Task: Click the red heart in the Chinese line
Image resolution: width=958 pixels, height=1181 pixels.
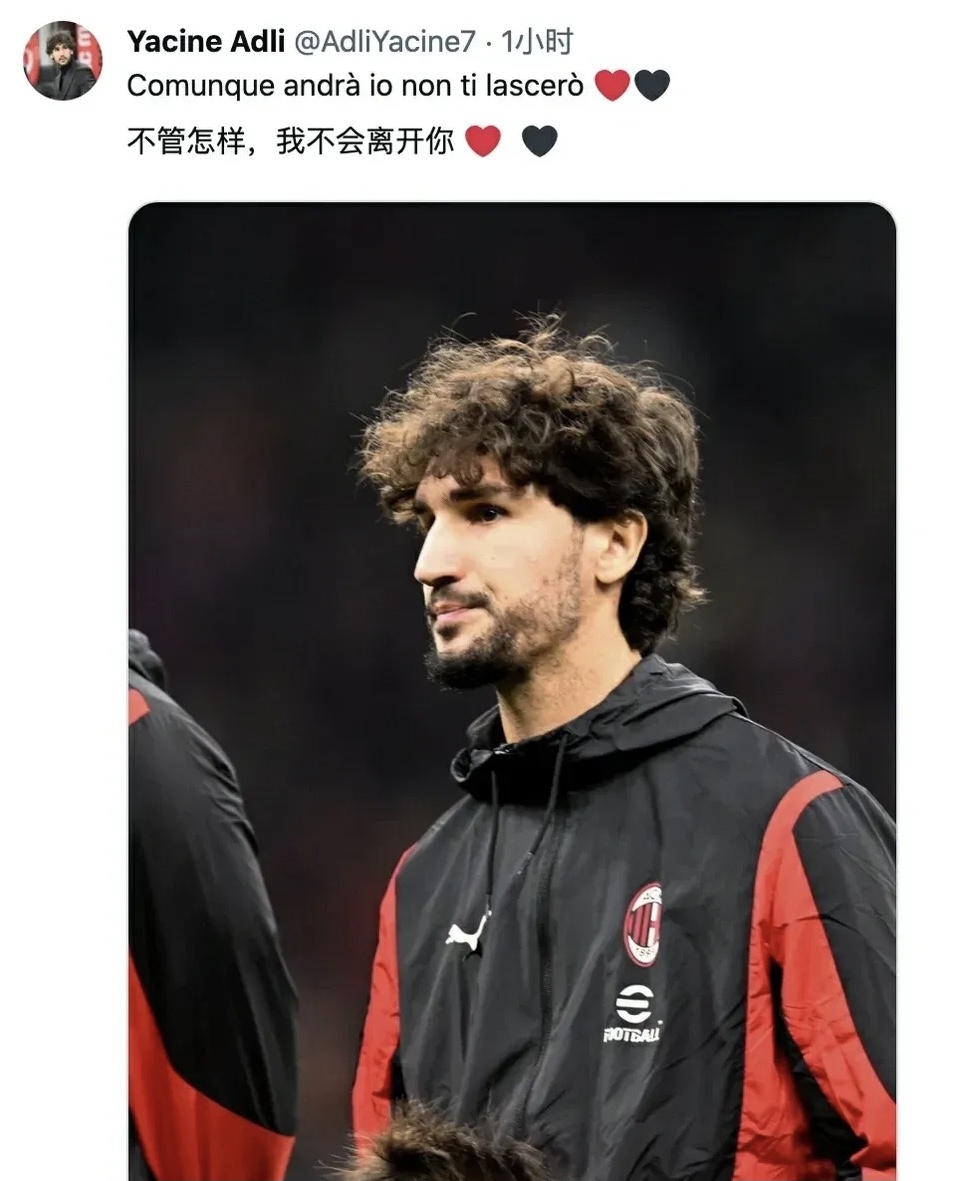Action: 483,141
